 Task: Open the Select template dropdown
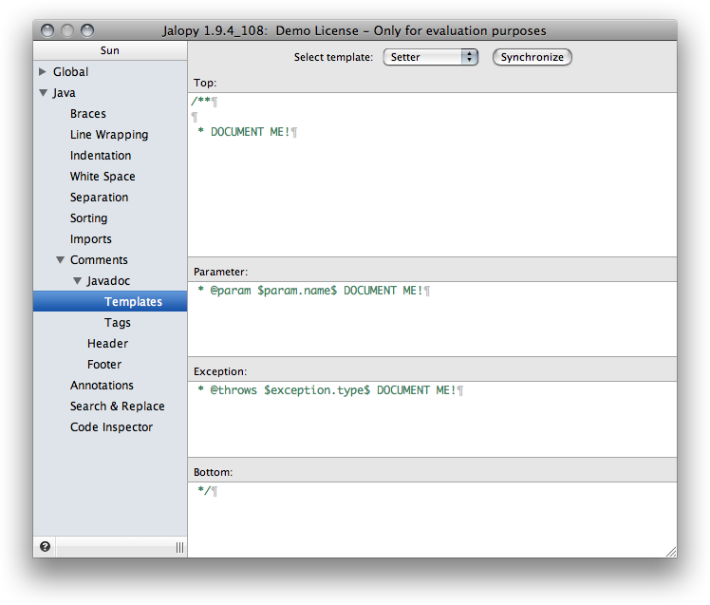[430, 57]
